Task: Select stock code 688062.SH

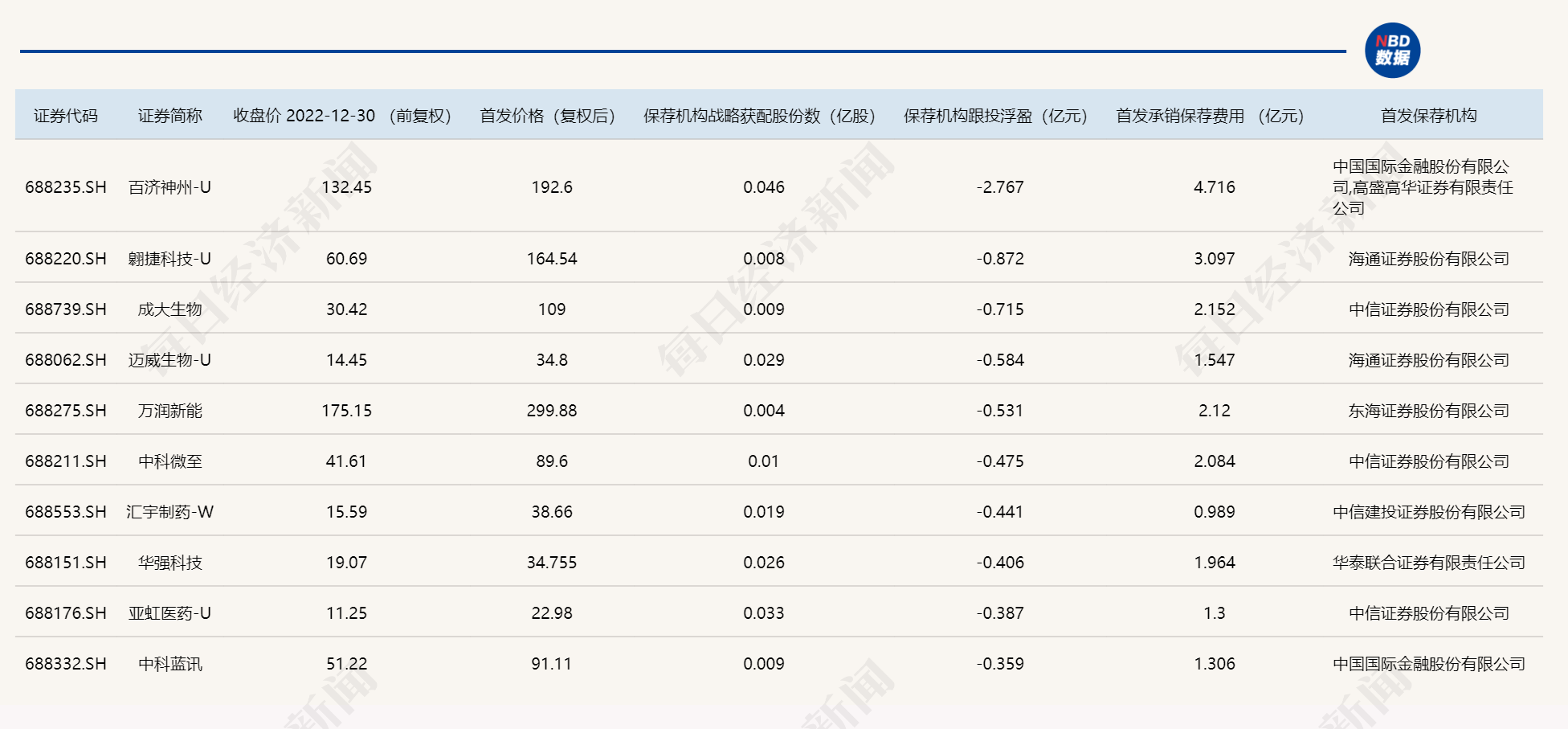Action: pos(66,360)
